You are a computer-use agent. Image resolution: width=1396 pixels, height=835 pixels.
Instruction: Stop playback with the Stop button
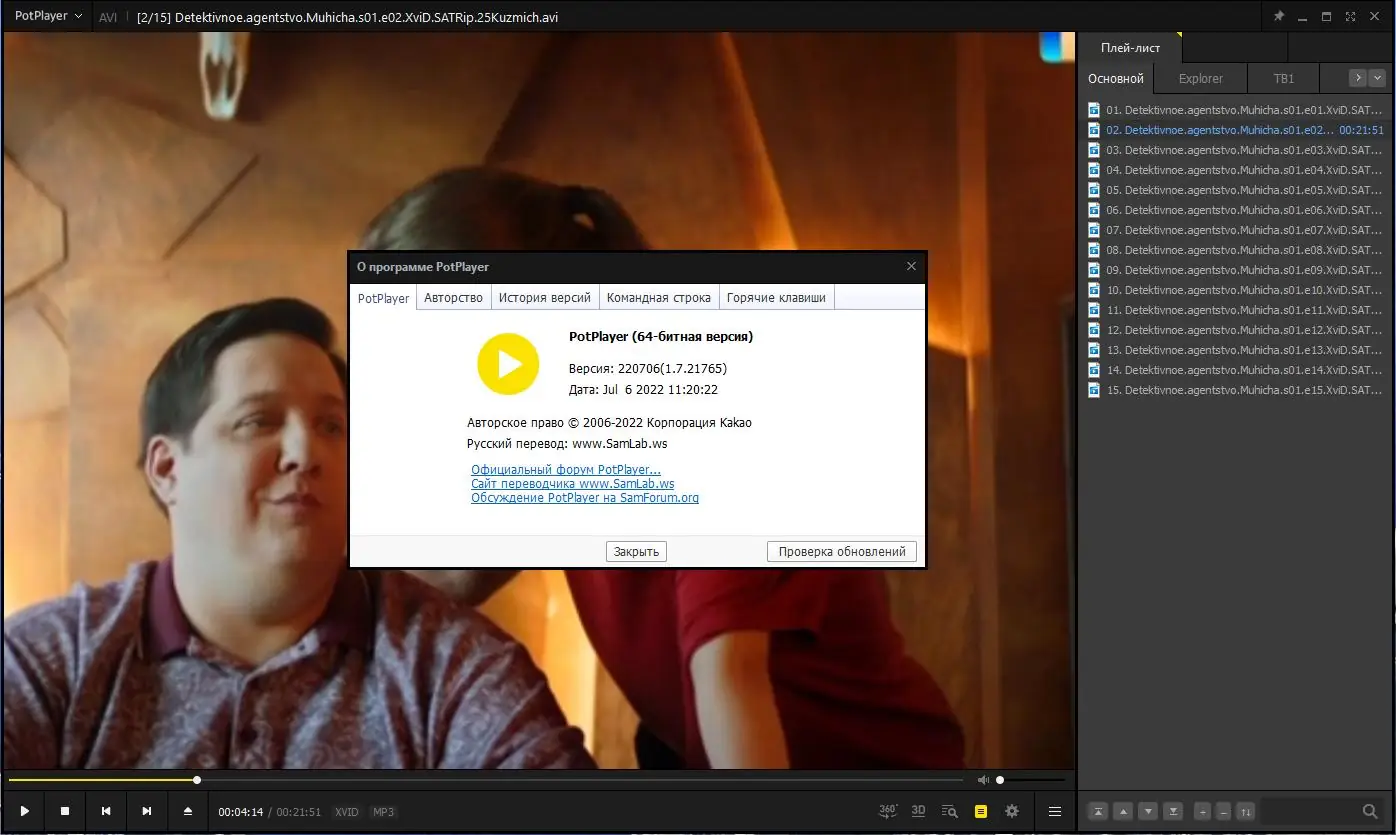pos(65,811)
